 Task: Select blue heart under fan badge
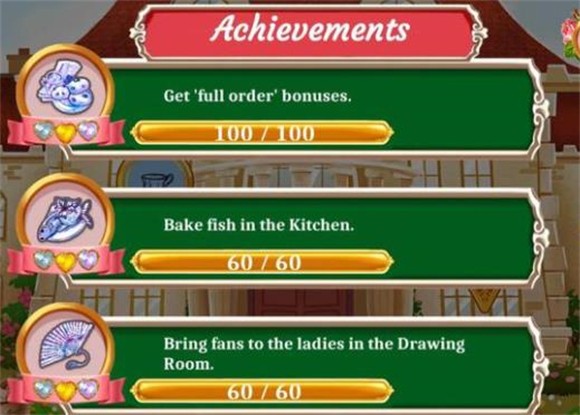[43, 388]
